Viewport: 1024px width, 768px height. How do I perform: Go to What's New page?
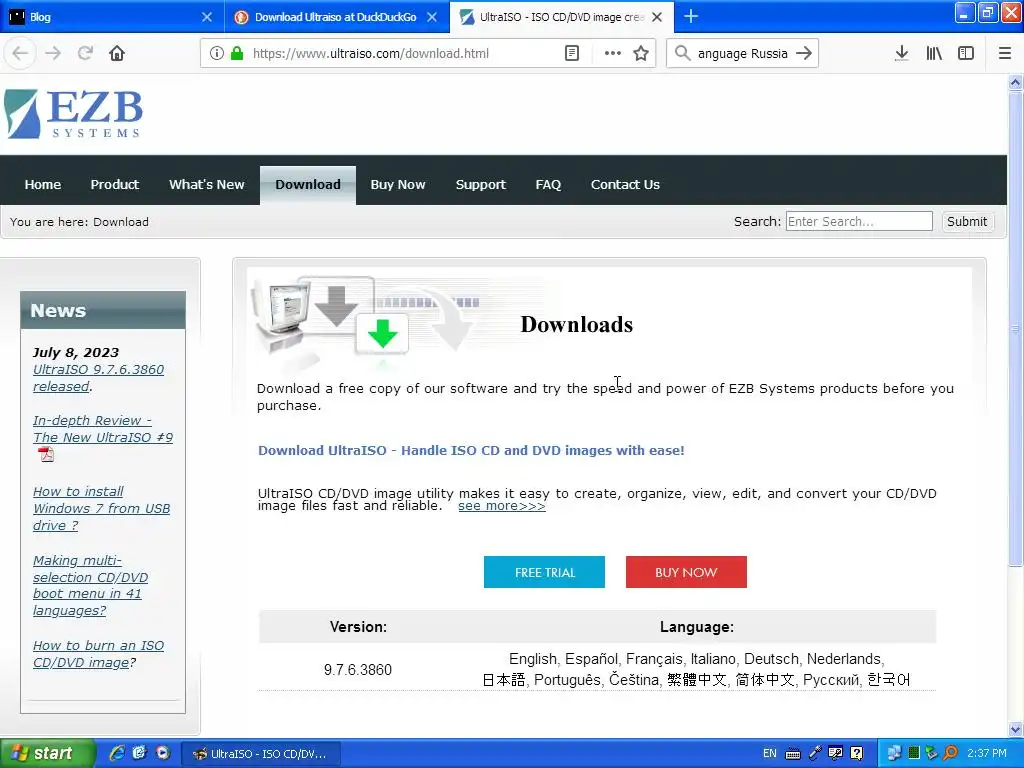click(x=206, y=184)
